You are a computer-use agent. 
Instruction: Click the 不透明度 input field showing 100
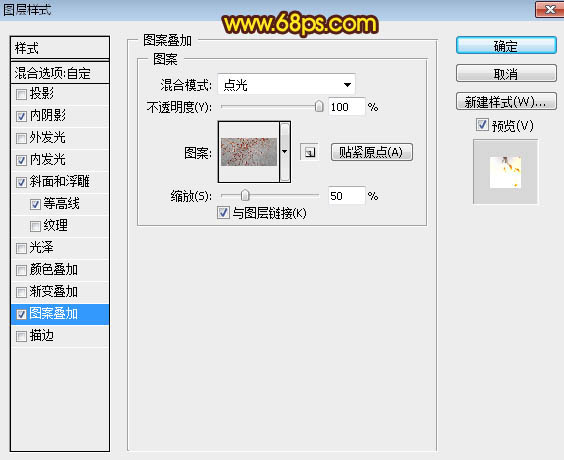(347, 107)
